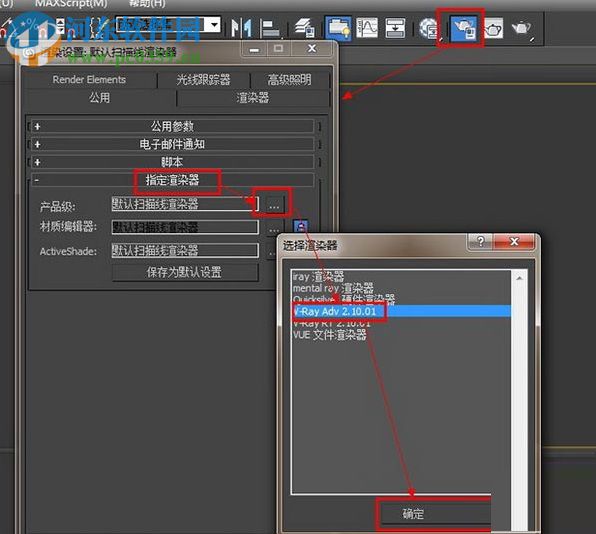Screen dimensions: 596x534
Task: Select 'V-Ray Adv 2.10.01' in the list
Action: [402, 311]
